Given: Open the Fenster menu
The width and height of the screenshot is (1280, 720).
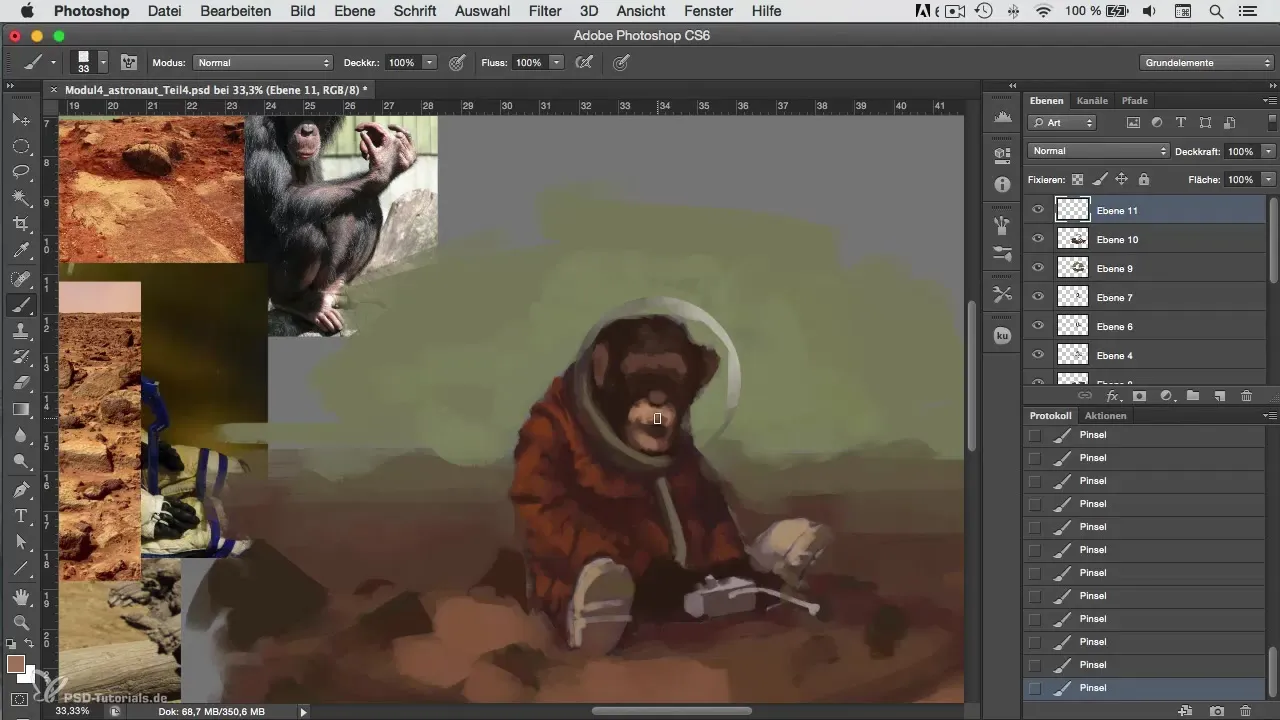Looking at the screenshot, I should [x=708, y=11].
